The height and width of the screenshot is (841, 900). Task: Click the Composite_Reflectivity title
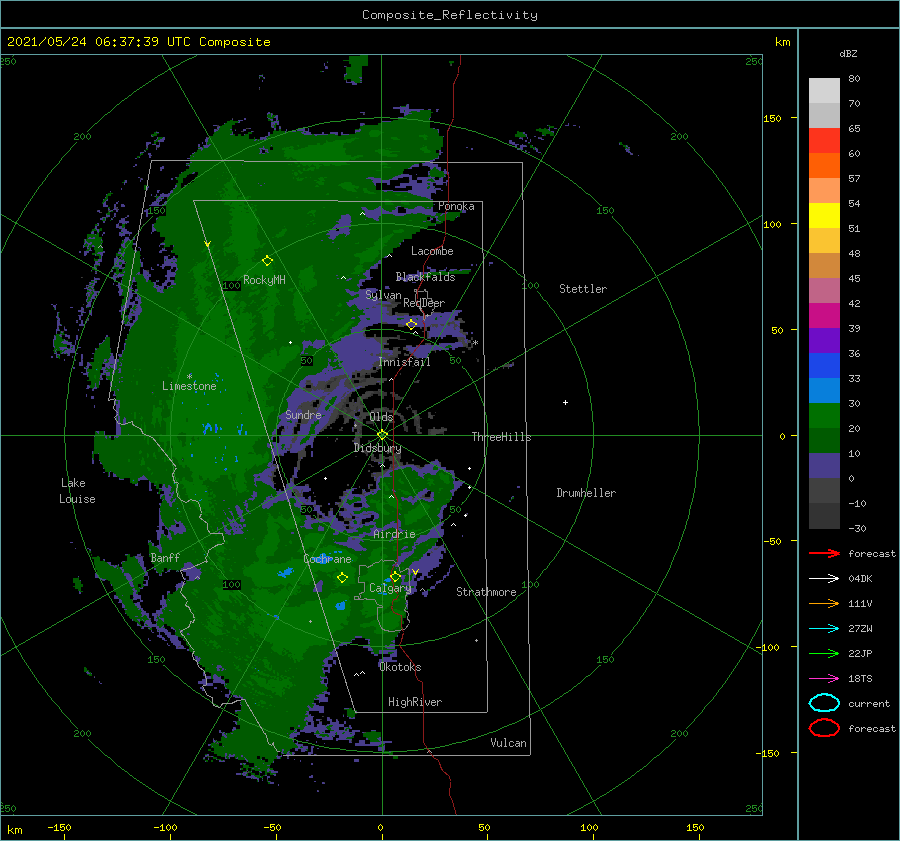coord(449,15)
